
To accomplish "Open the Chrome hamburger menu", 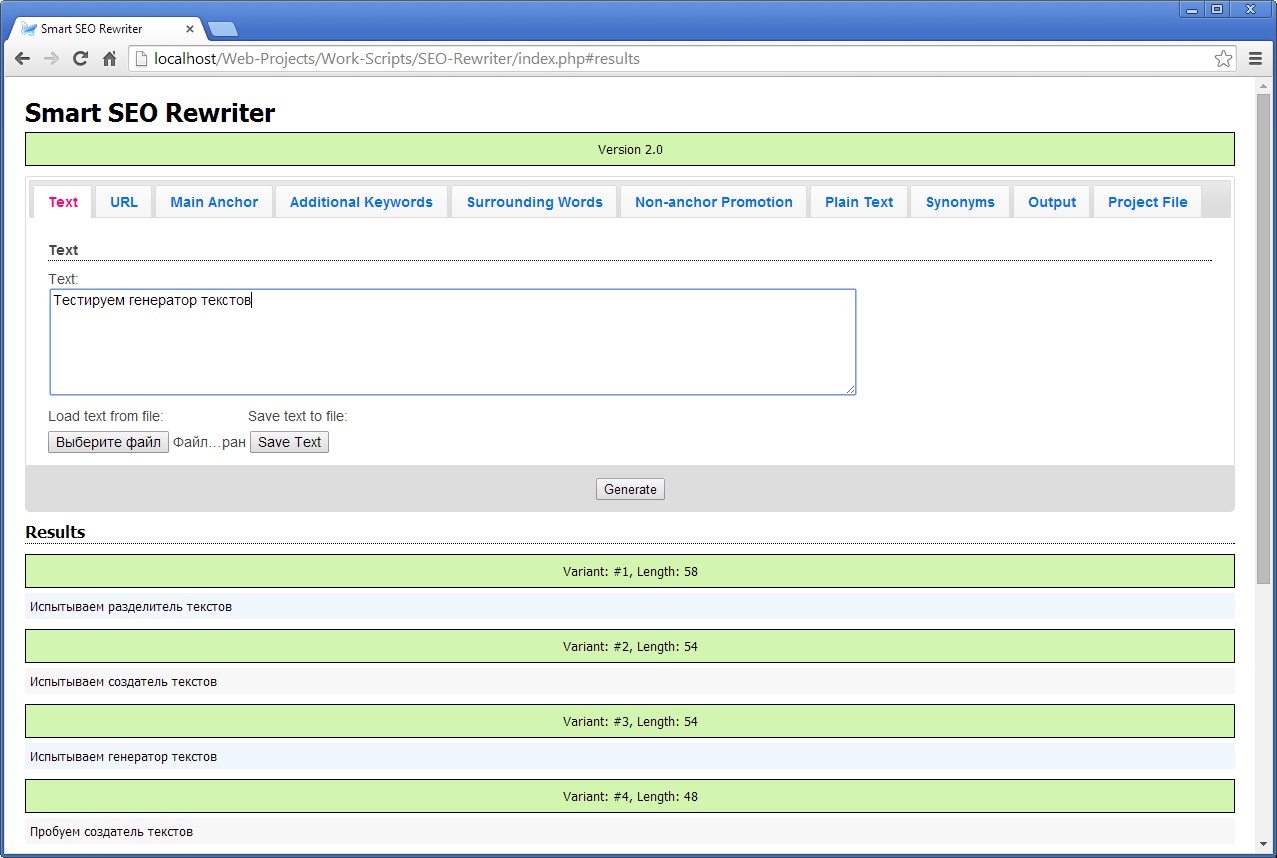I will pyautogui.click(x=1256, y=59).
